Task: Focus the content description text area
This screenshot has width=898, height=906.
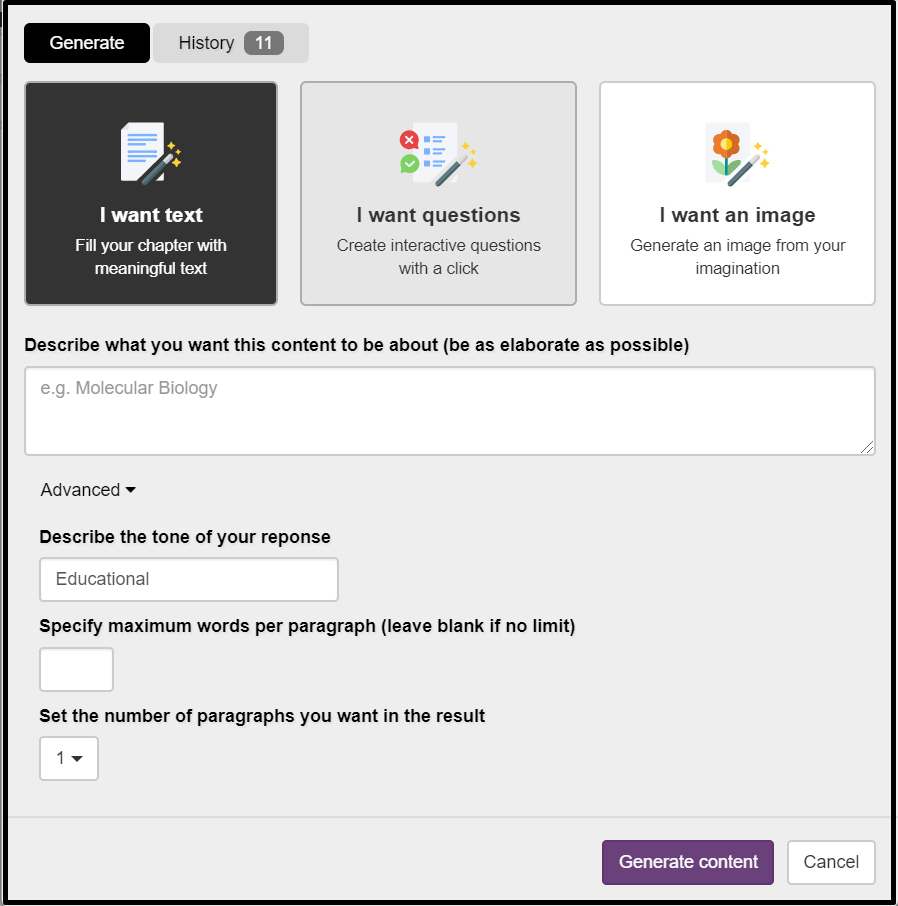Action: click(x=449, y=410)
